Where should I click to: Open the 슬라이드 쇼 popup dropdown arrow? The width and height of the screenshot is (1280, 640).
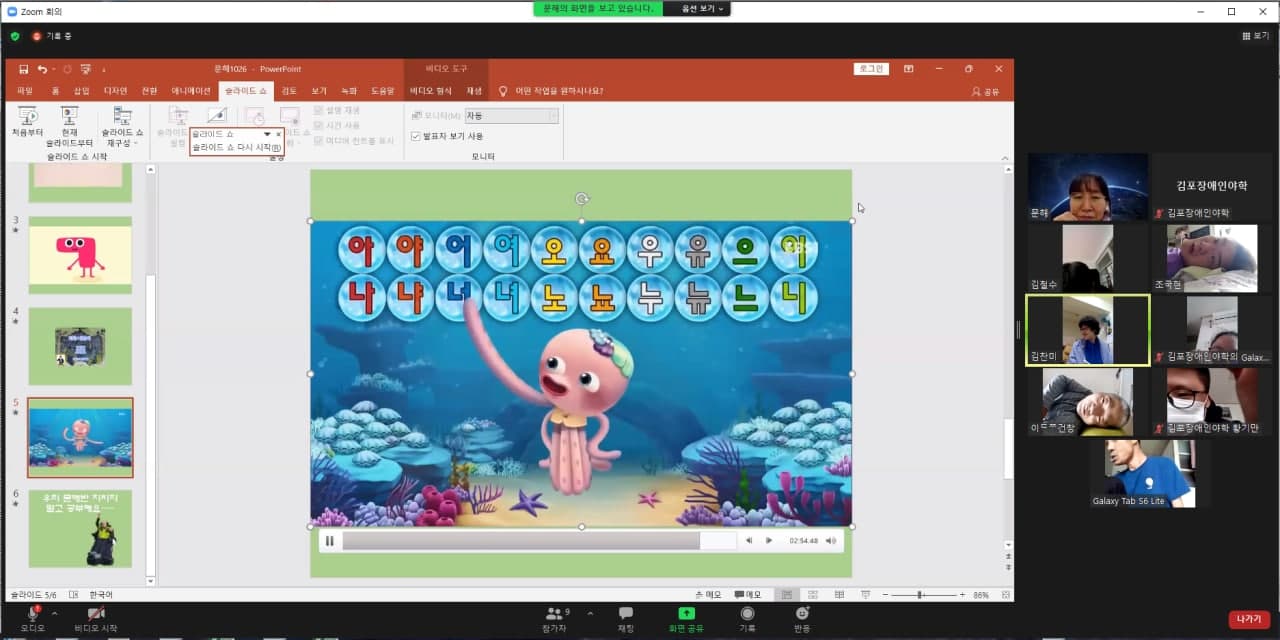(267, 134)
